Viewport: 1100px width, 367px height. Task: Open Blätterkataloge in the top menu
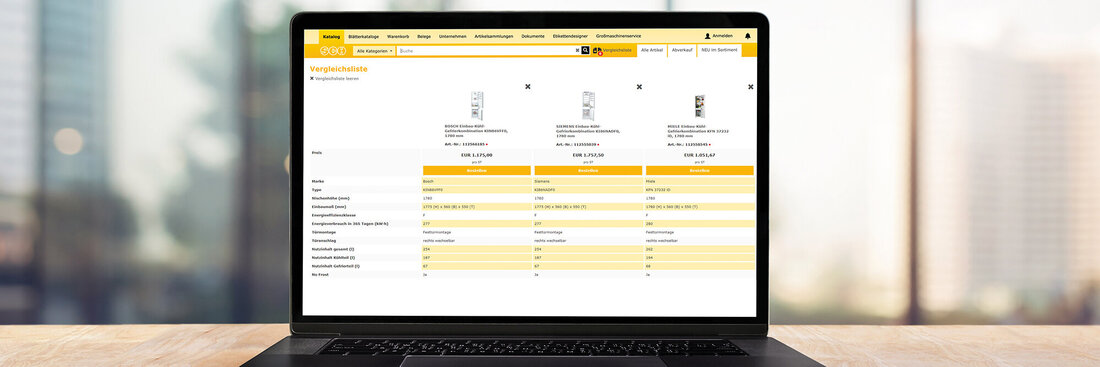[363, 36]
